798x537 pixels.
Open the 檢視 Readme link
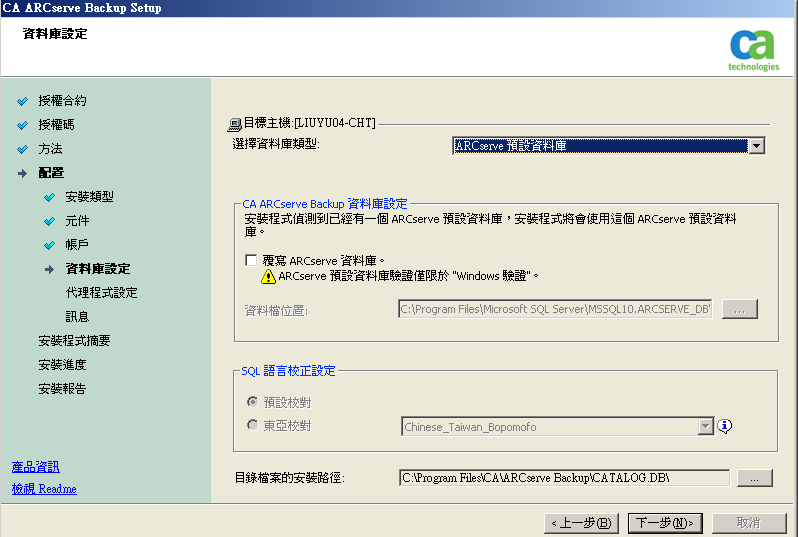[x=44, y=489]
